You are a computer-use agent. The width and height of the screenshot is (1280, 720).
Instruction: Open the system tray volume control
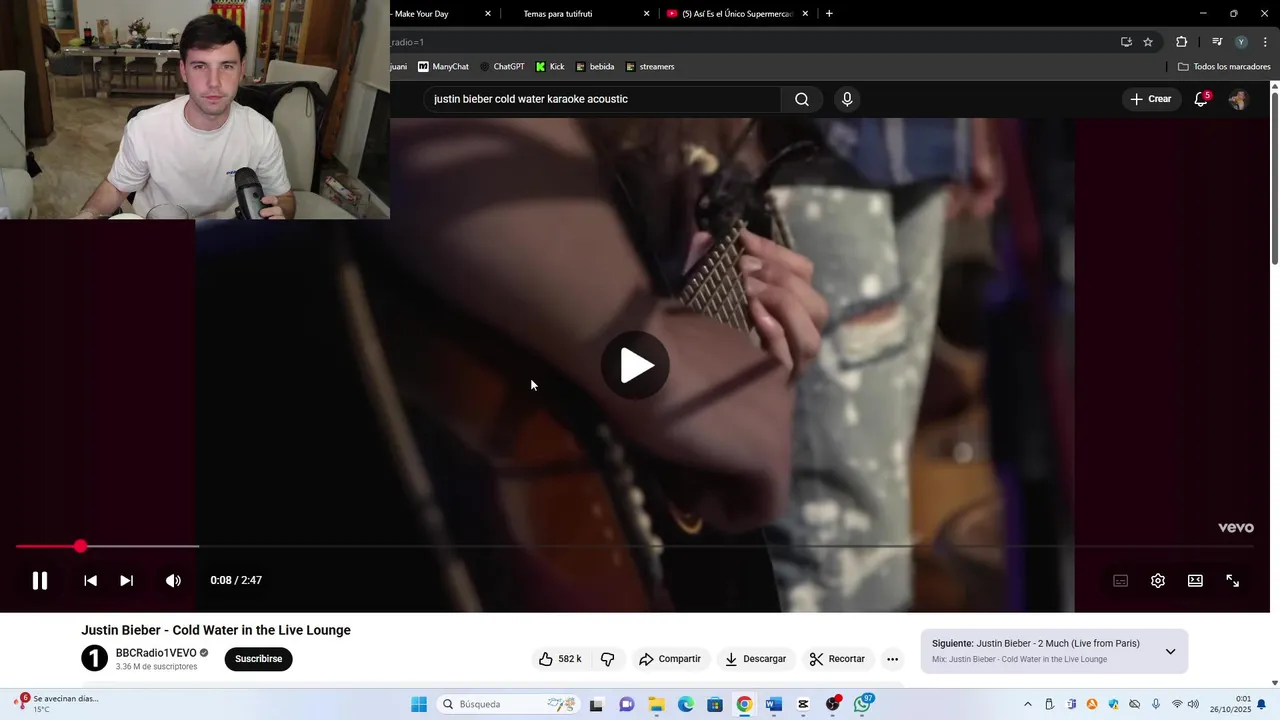pos(1193,705)
